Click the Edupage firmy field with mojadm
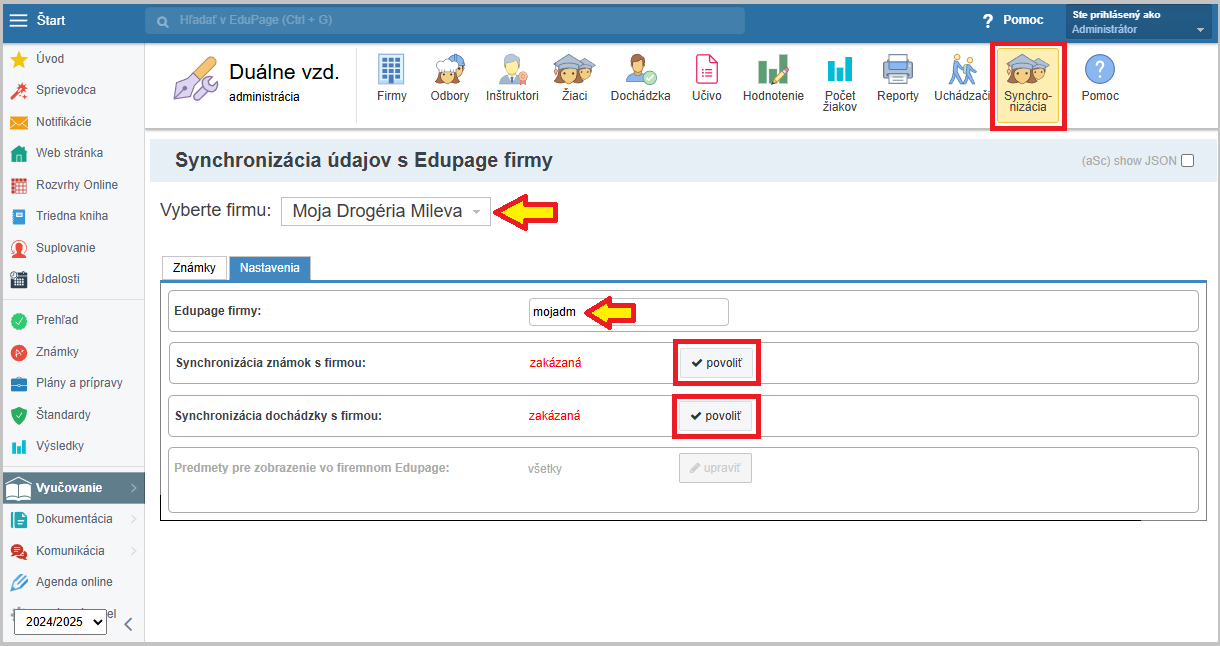The height and width of the screenshot is (646, 1220). [x=629, y=312]
